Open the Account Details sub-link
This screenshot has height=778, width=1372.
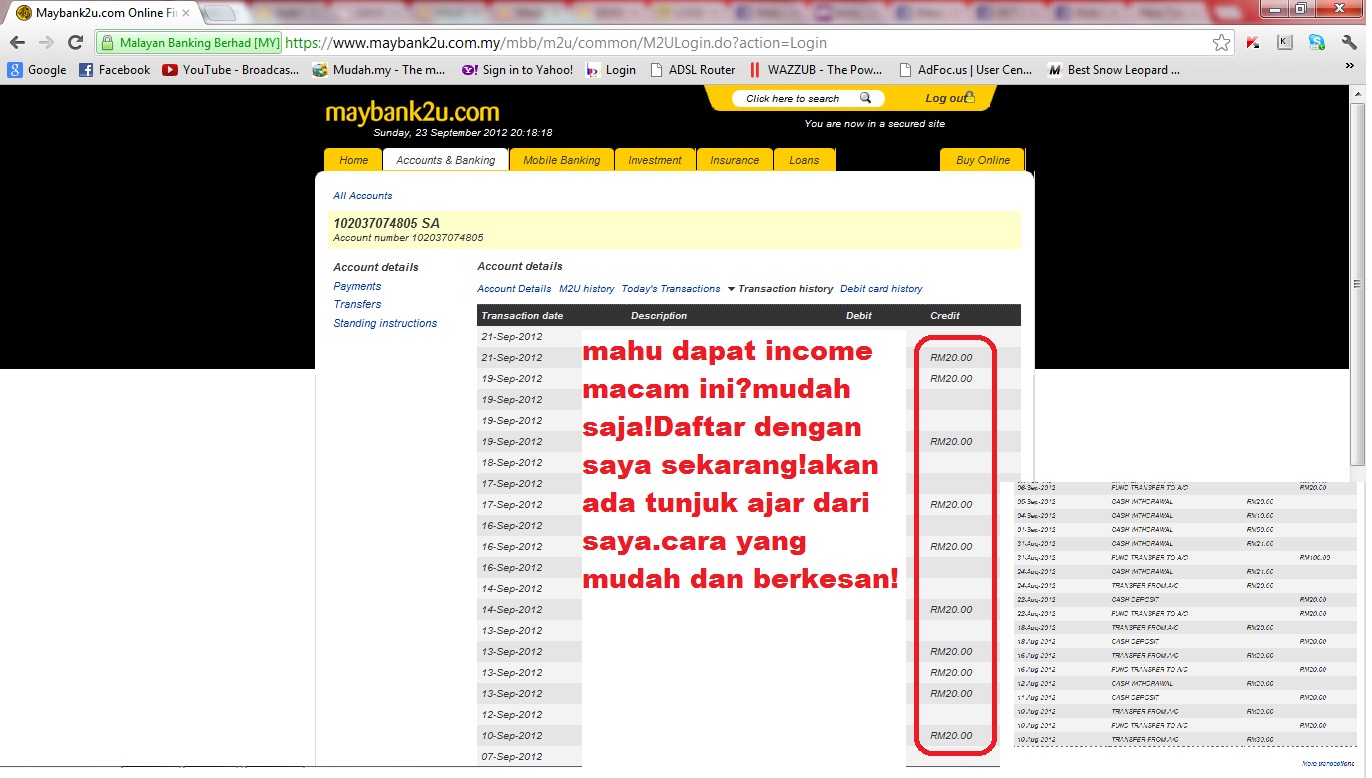click(514, 289)
